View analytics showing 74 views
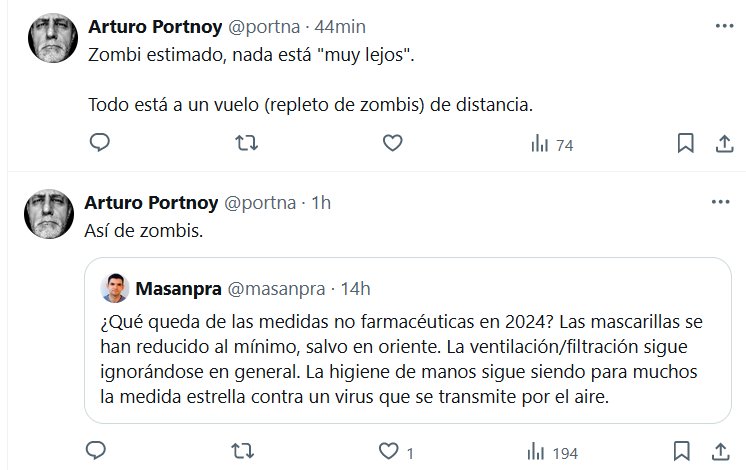Viewport: 746px width, 470px height. (551, 145)
